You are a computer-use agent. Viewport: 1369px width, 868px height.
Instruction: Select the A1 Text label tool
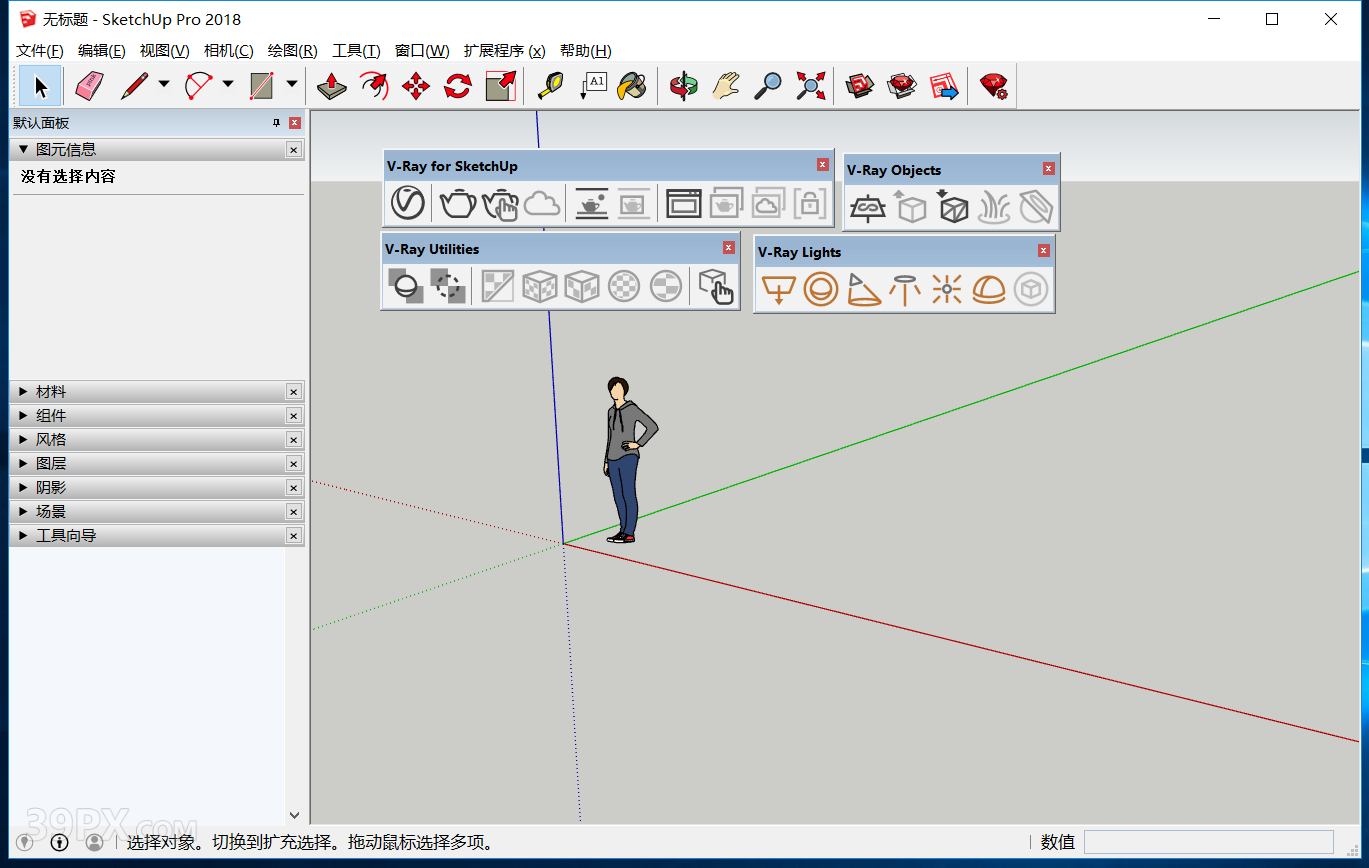[592, 86]
